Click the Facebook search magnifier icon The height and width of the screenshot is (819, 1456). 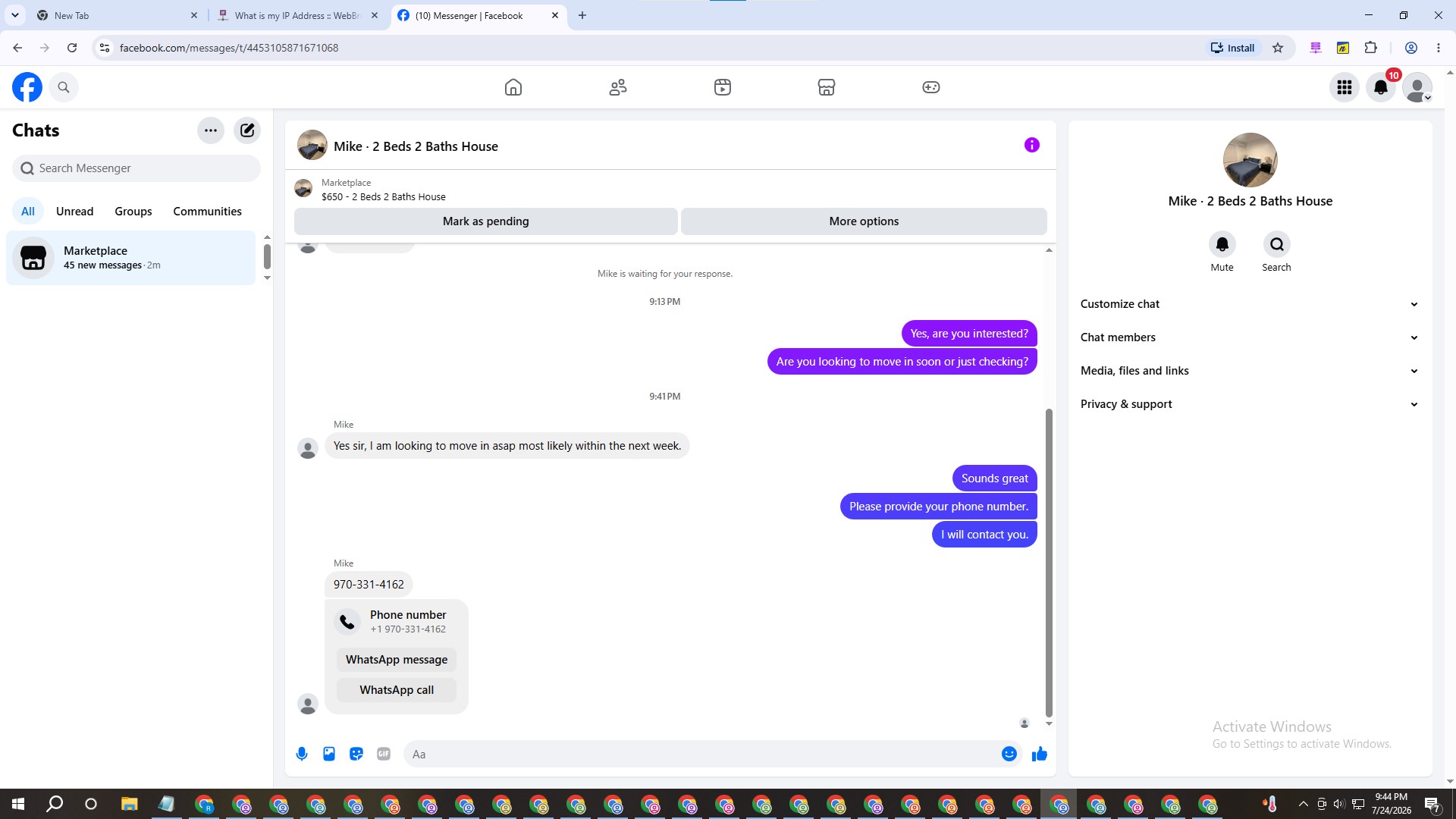[x=64, y=87]
